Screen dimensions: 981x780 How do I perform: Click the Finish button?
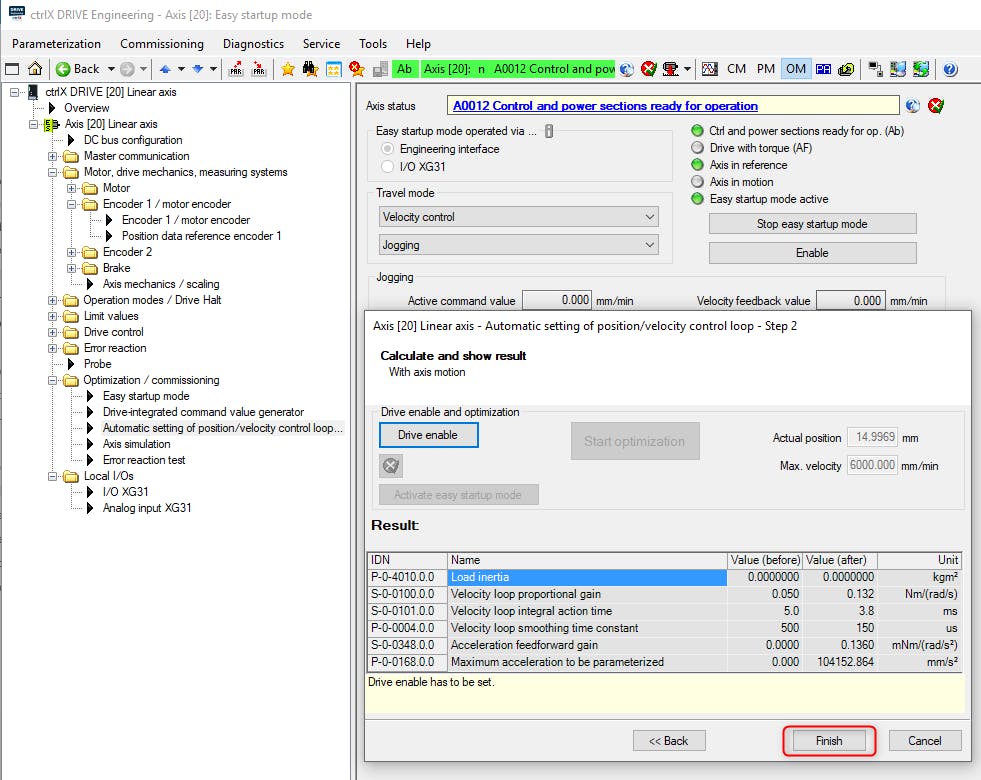(x=829, y=741)
